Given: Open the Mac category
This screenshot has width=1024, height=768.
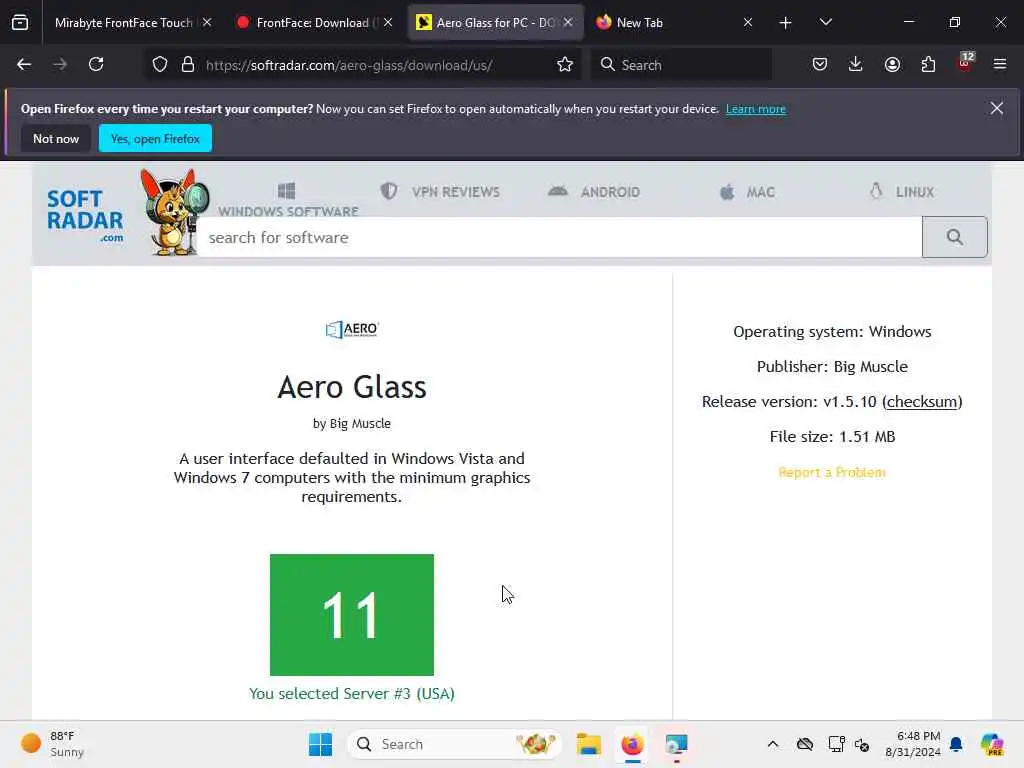Looking at the screenshot, I should (747, 192).
